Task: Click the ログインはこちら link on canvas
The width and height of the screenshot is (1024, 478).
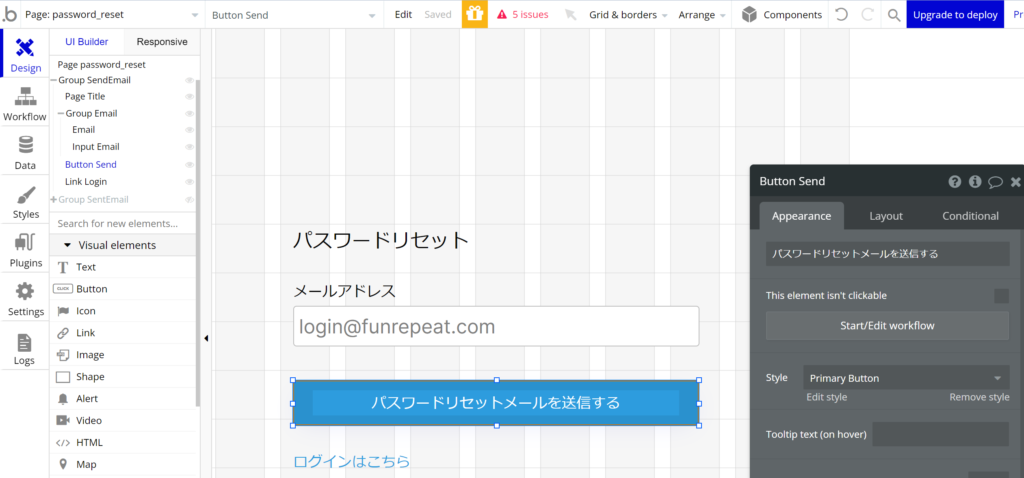Action: [x=352, y=462]
